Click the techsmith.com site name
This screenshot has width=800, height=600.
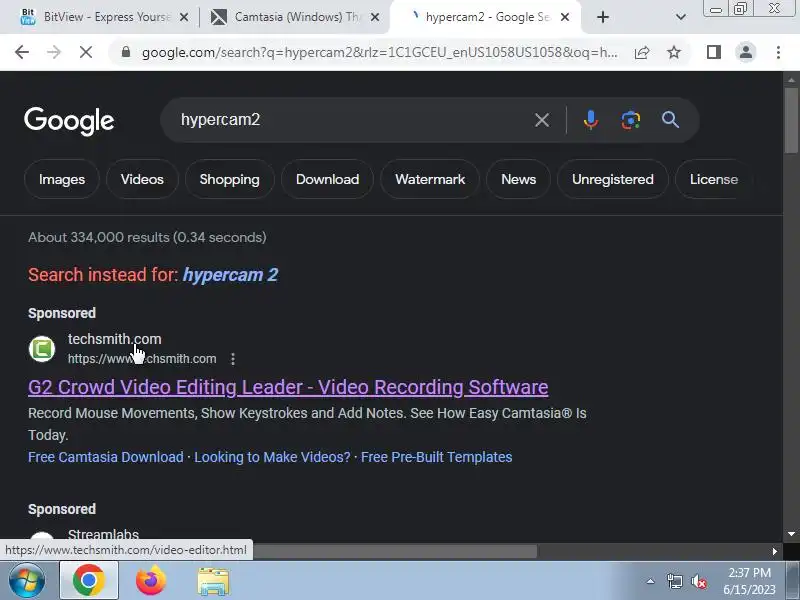point(115,339)
